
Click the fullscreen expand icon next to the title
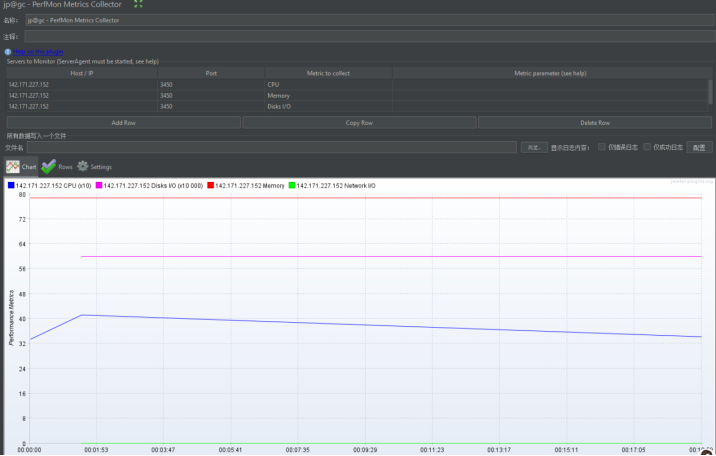point(138,4)
